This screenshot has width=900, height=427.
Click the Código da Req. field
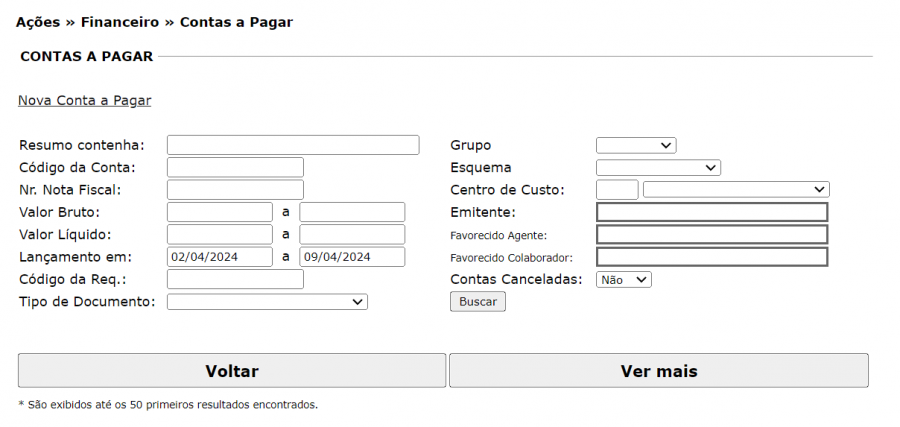(235, 280)
